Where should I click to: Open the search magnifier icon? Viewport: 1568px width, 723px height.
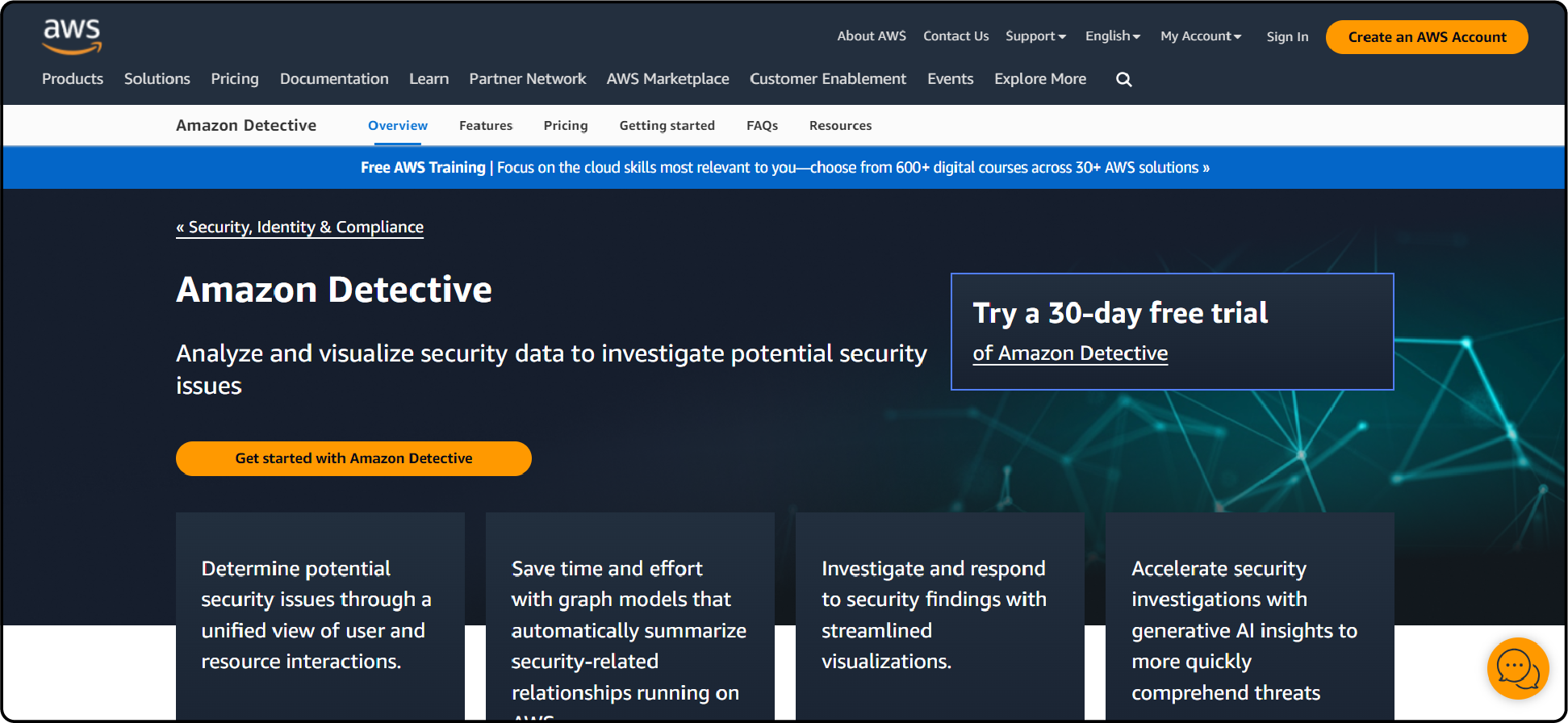click(x=1123, y=79)
